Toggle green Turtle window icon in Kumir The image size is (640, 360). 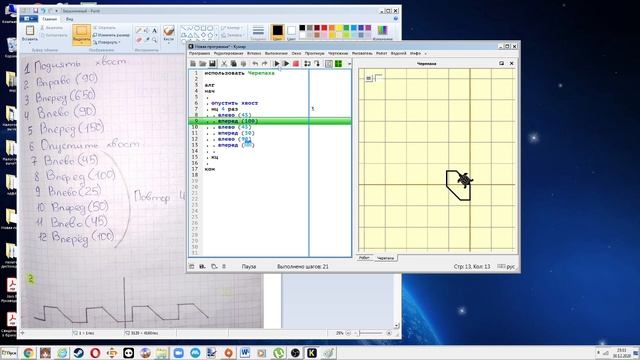click(x=338, y=64)
